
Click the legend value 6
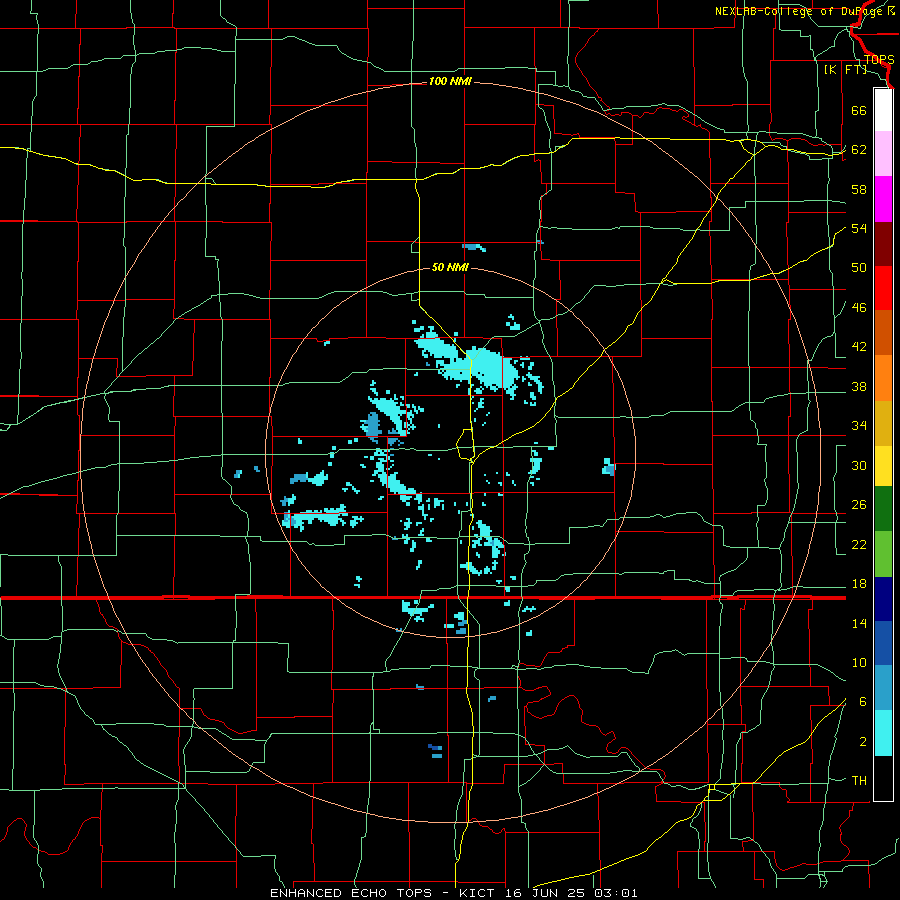tap(862, 702)
